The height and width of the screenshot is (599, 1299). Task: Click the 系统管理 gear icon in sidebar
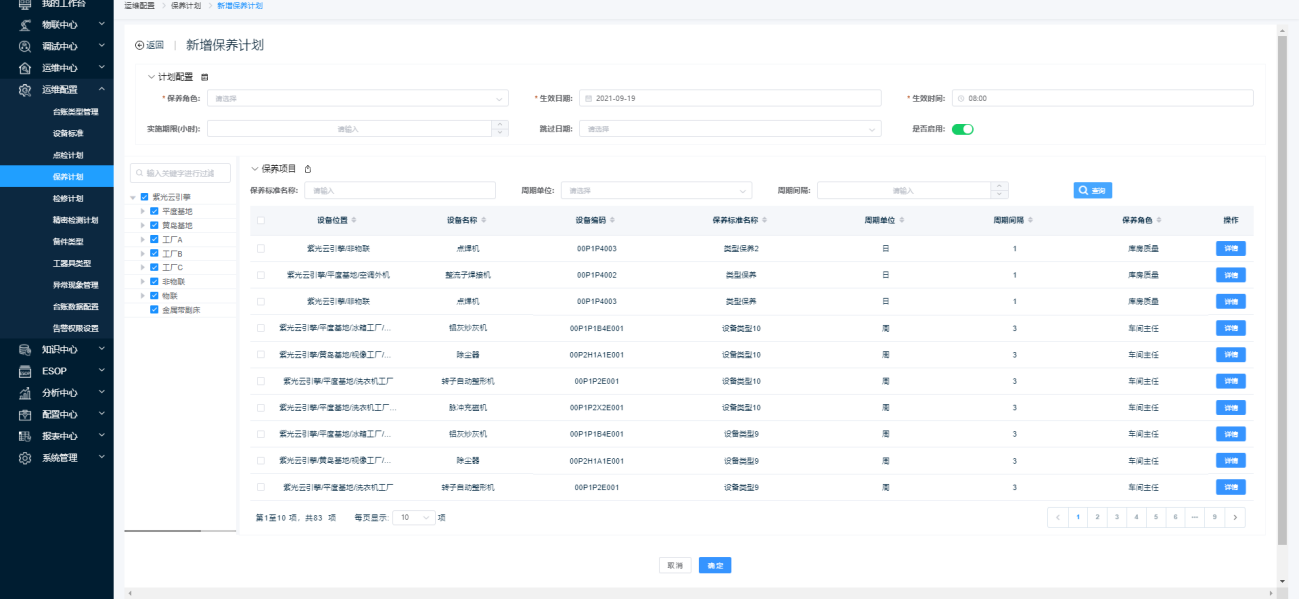tap(25, 458)
